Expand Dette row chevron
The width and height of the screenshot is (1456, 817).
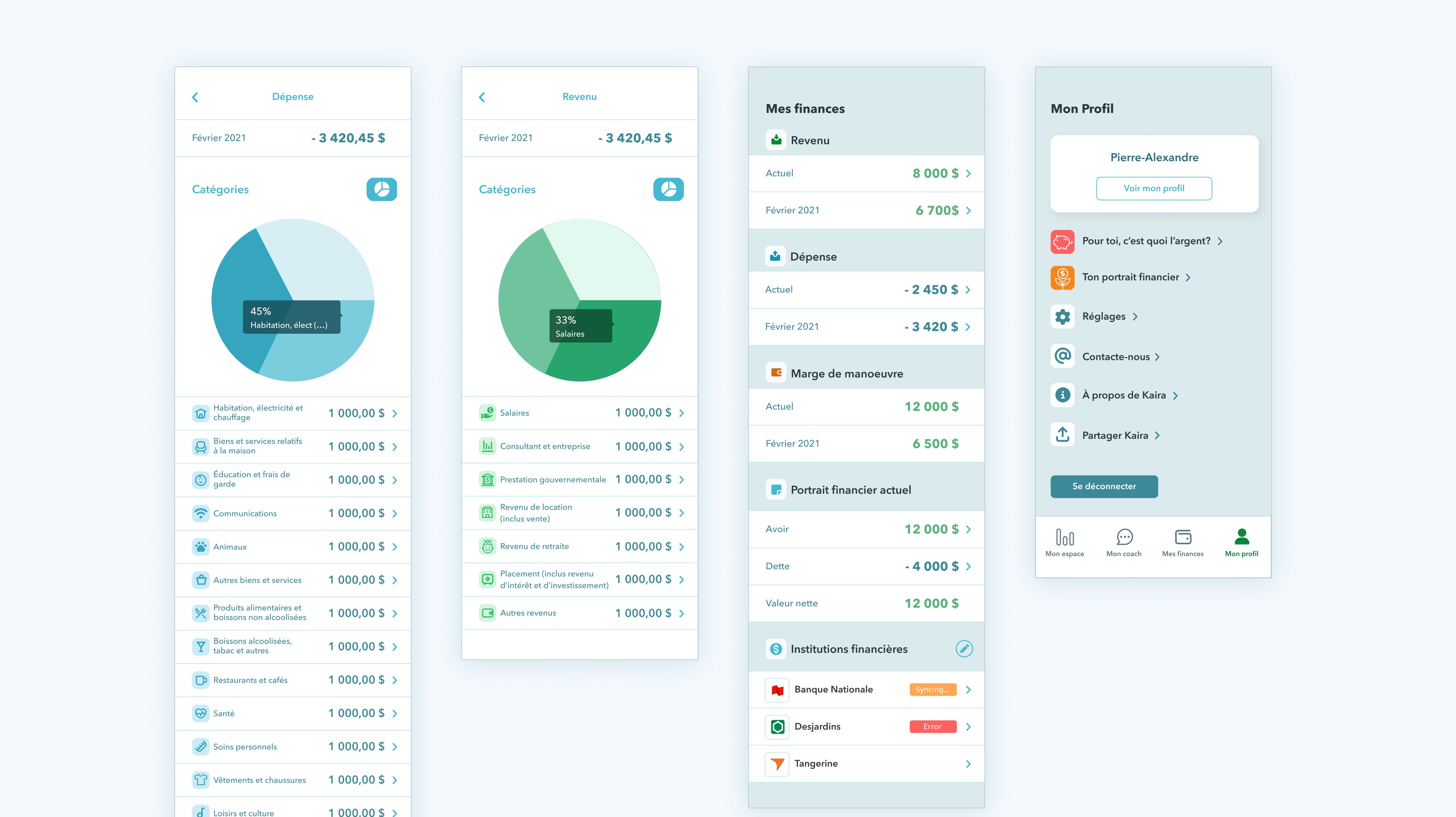pyautogui.click(x=968, y=566)
